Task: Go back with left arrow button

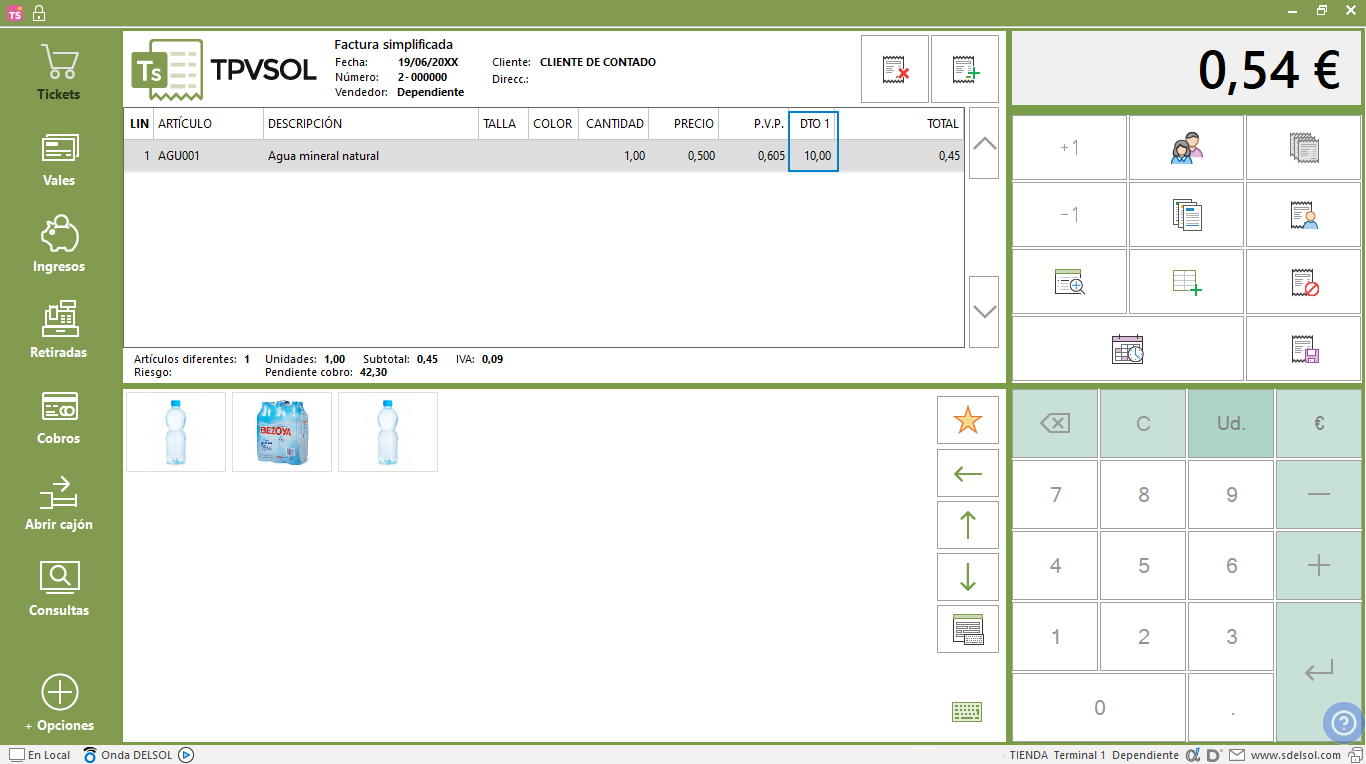Action: [x=968, y=473]
